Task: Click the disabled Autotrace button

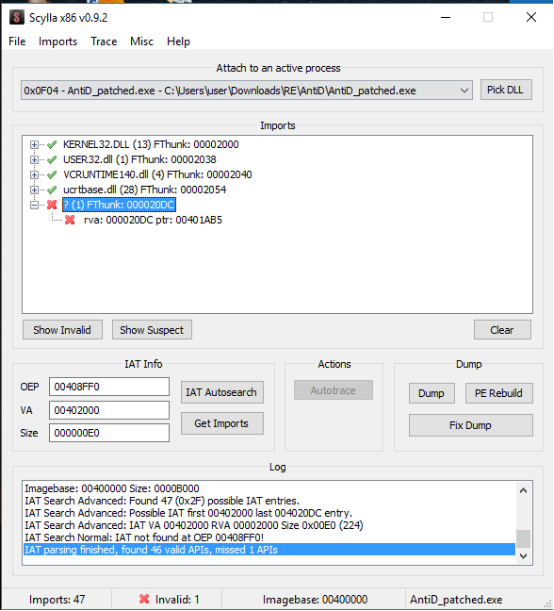Action: coord(333,390)
